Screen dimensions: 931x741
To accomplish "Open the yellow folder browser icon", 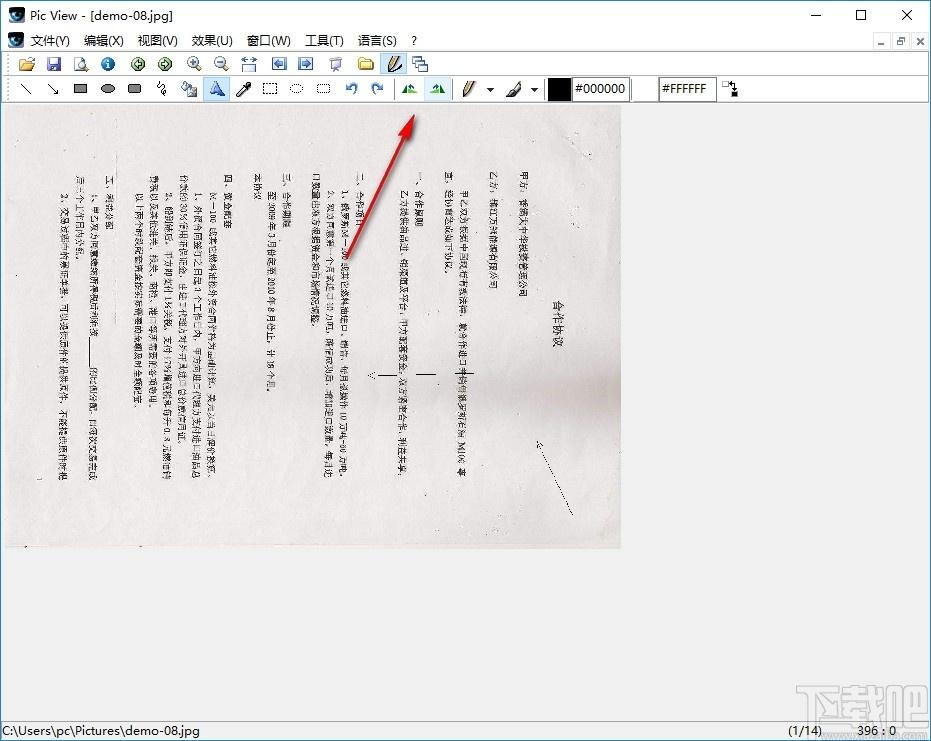I will (x=366, y=64).
